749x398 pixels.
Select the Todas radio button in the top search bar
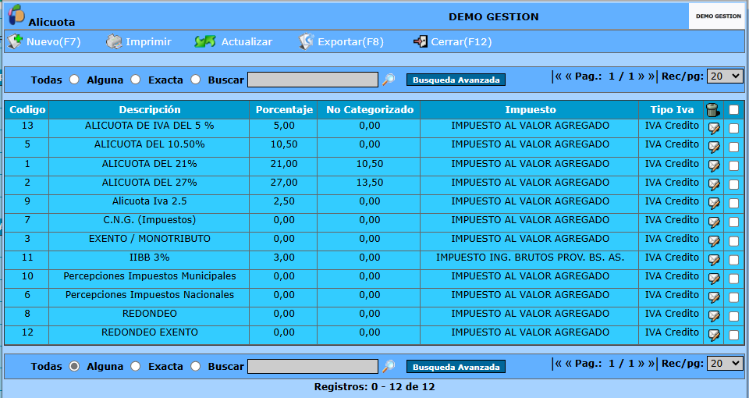point(74,80)
